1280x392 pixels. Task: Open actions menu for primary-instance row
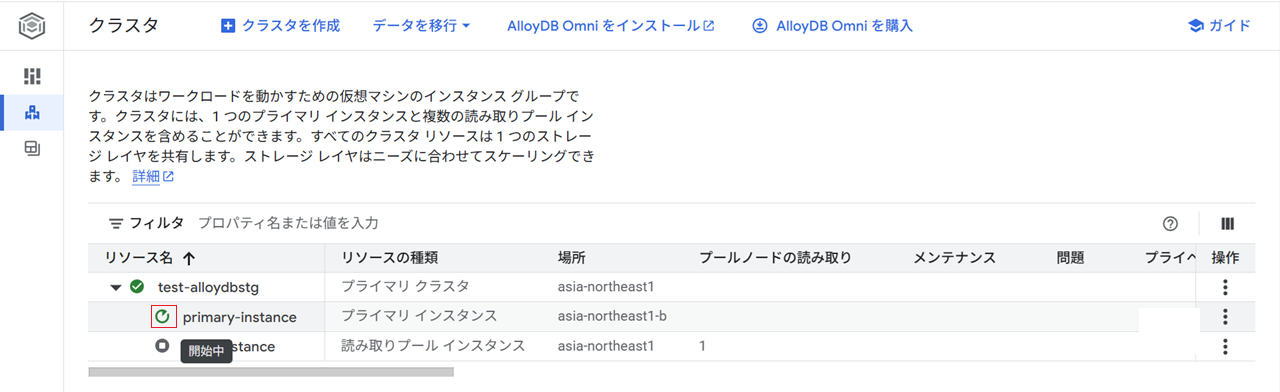(x=1225, y=317)
